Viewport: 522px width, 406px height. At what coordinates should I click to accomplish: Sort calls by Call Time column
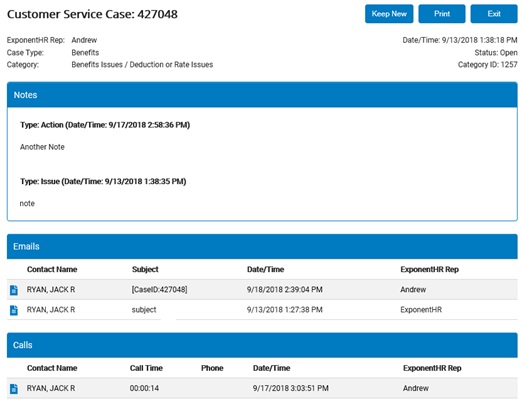146,368
